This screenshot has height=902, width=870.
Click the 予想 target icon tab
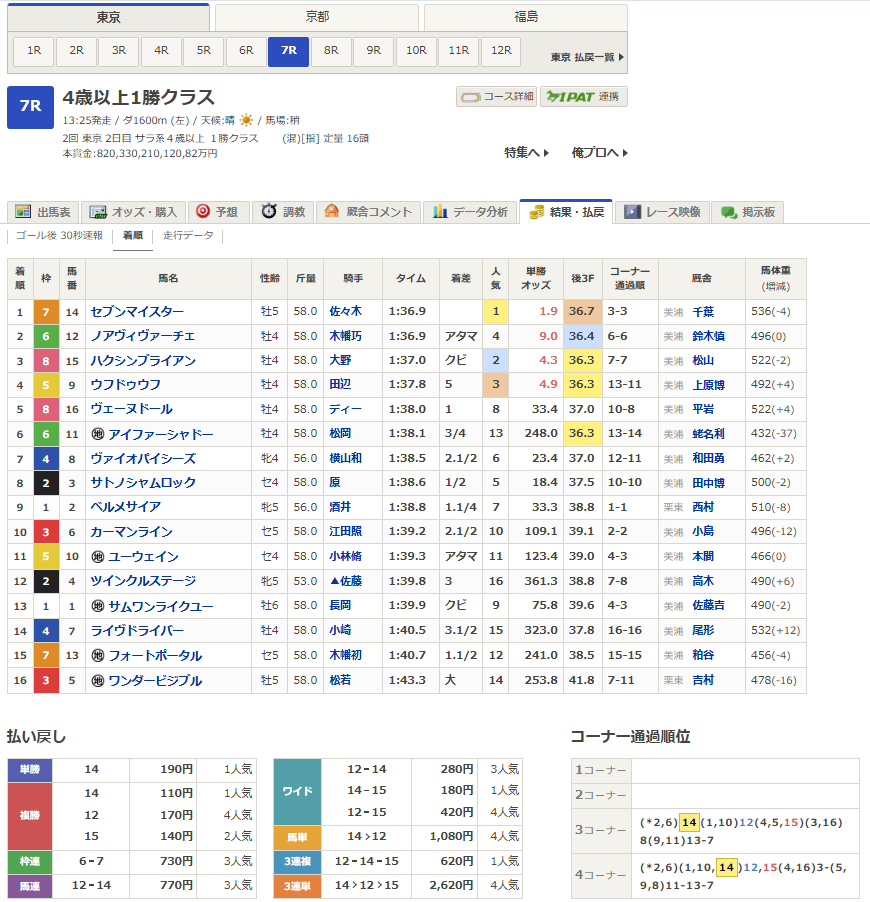203,212
